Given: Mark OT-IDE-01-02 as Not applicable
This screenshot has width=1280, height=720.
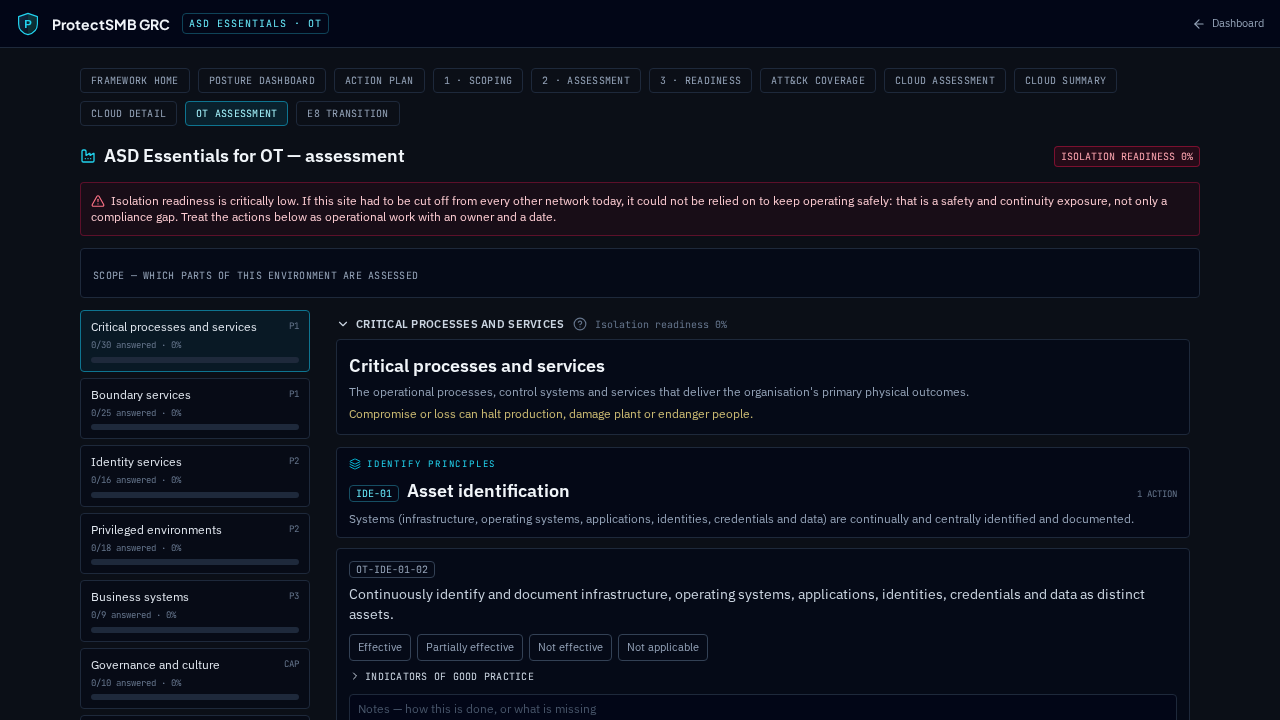Looking at the screenshot, I should click(x=663, y=648).
